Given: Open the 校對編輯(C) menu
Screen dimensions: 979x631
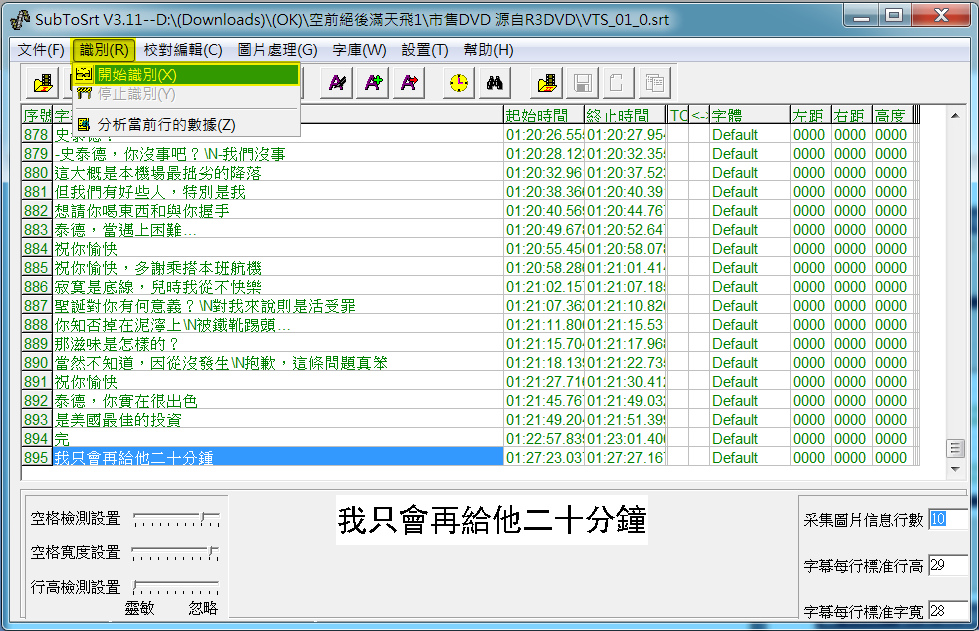Looking at the screenshot, I should click(x=183, y=50).
